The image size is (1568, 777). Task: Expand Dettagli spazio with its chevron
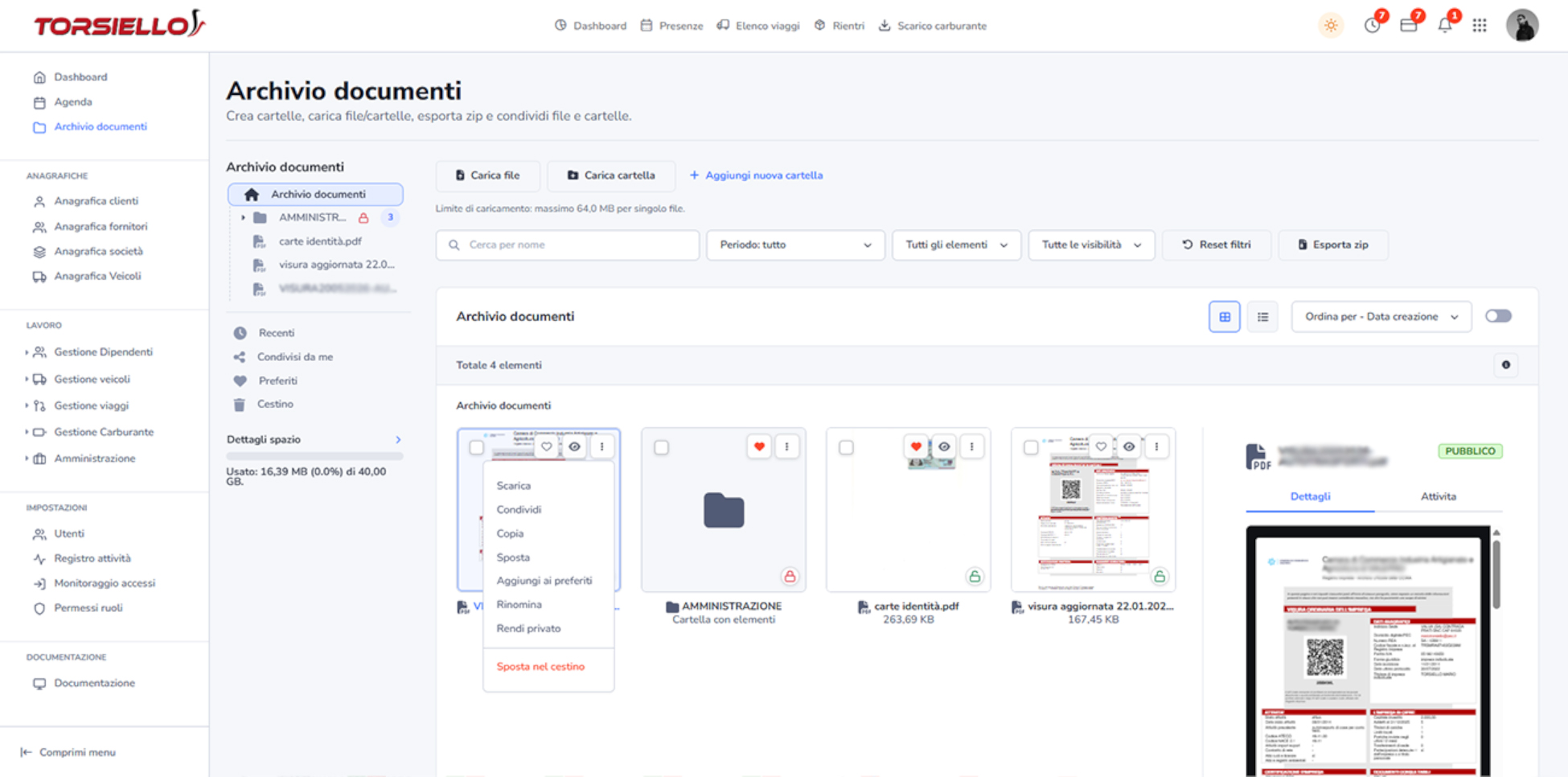(398, 439)
